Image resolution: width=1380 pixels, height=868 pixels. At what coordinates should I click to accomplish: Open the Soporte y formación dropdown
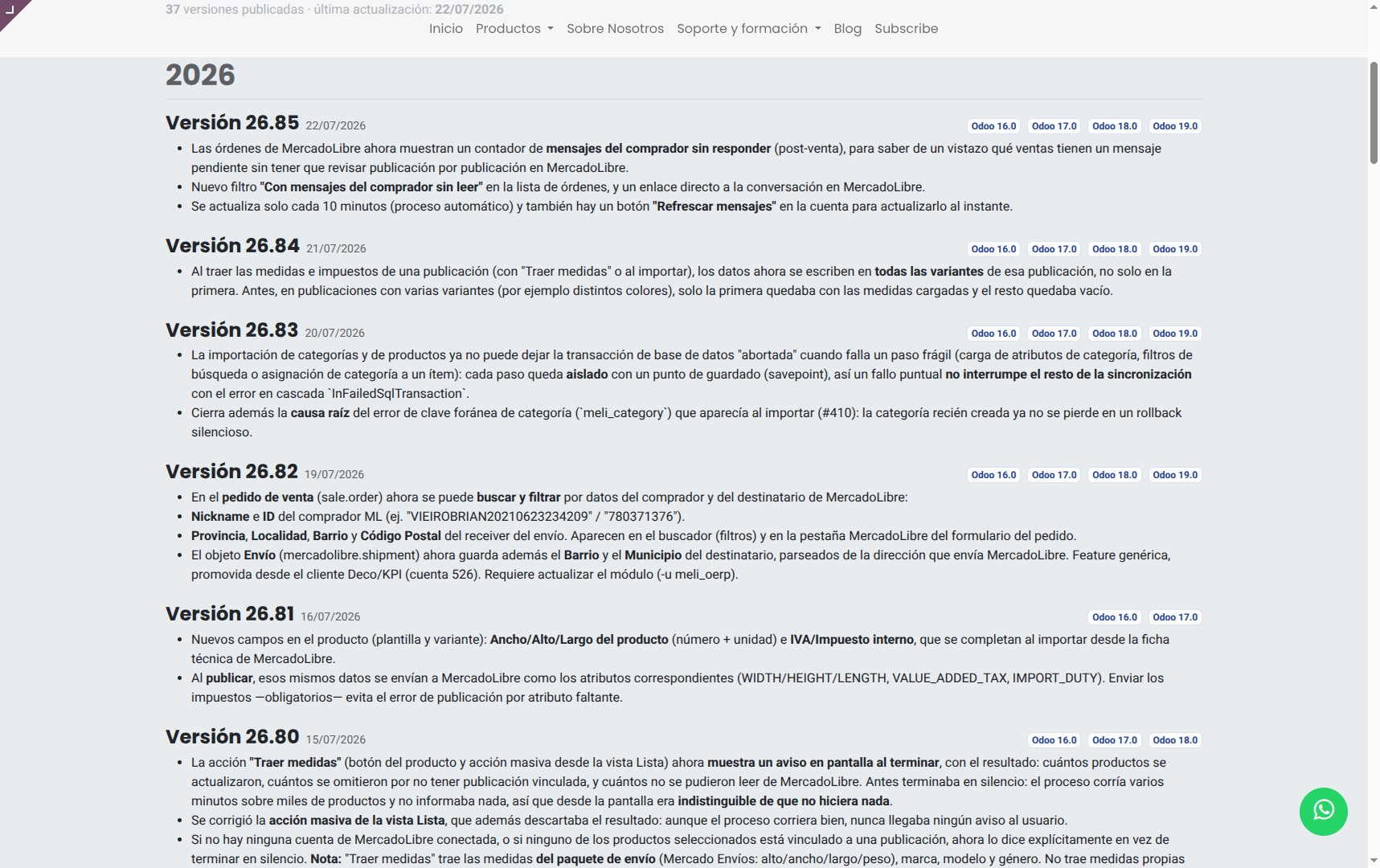pos(748,29)
